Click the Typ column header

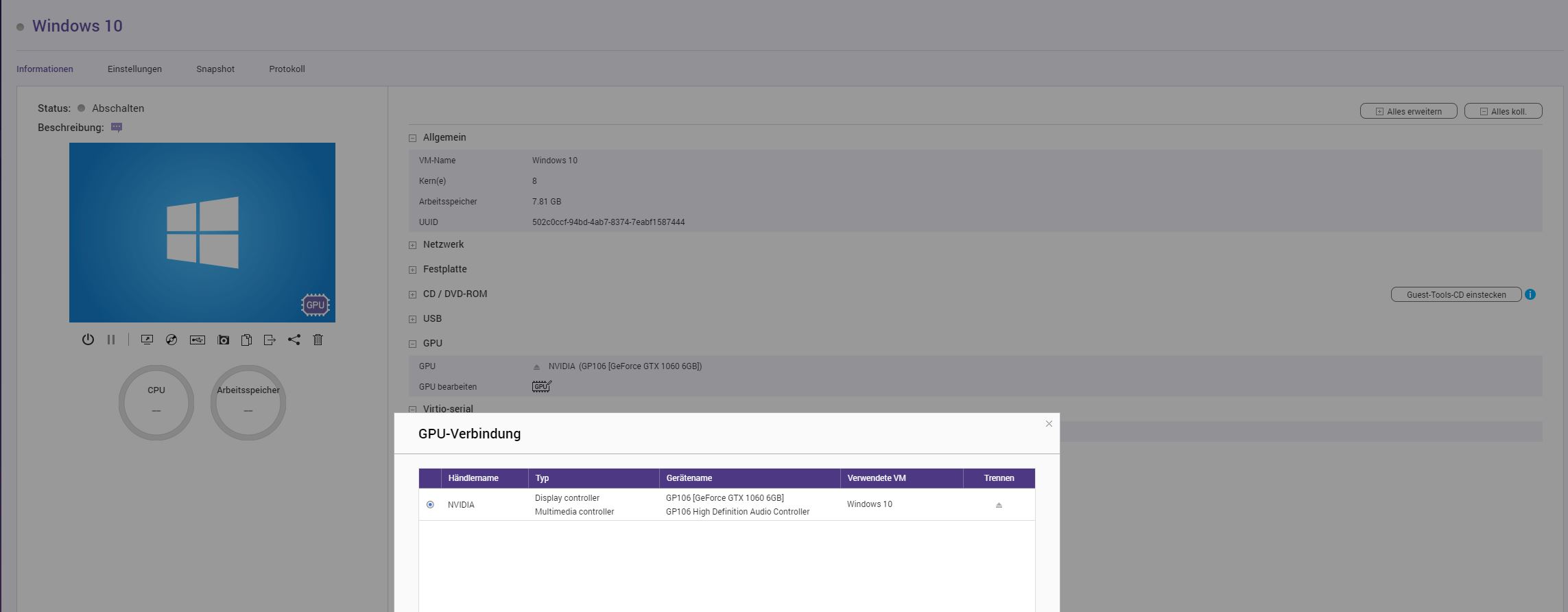tap(594, 478)
